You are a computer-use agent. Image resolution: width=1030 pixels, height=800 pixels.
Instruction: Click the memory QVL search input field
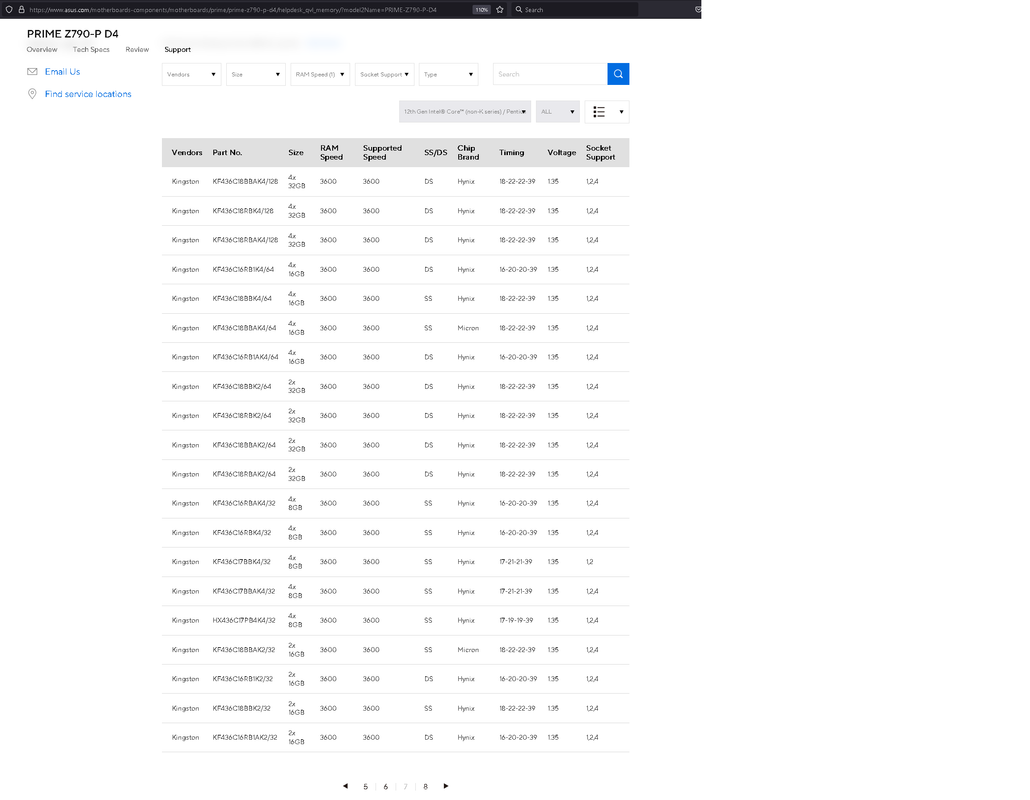tap(550, 74)
